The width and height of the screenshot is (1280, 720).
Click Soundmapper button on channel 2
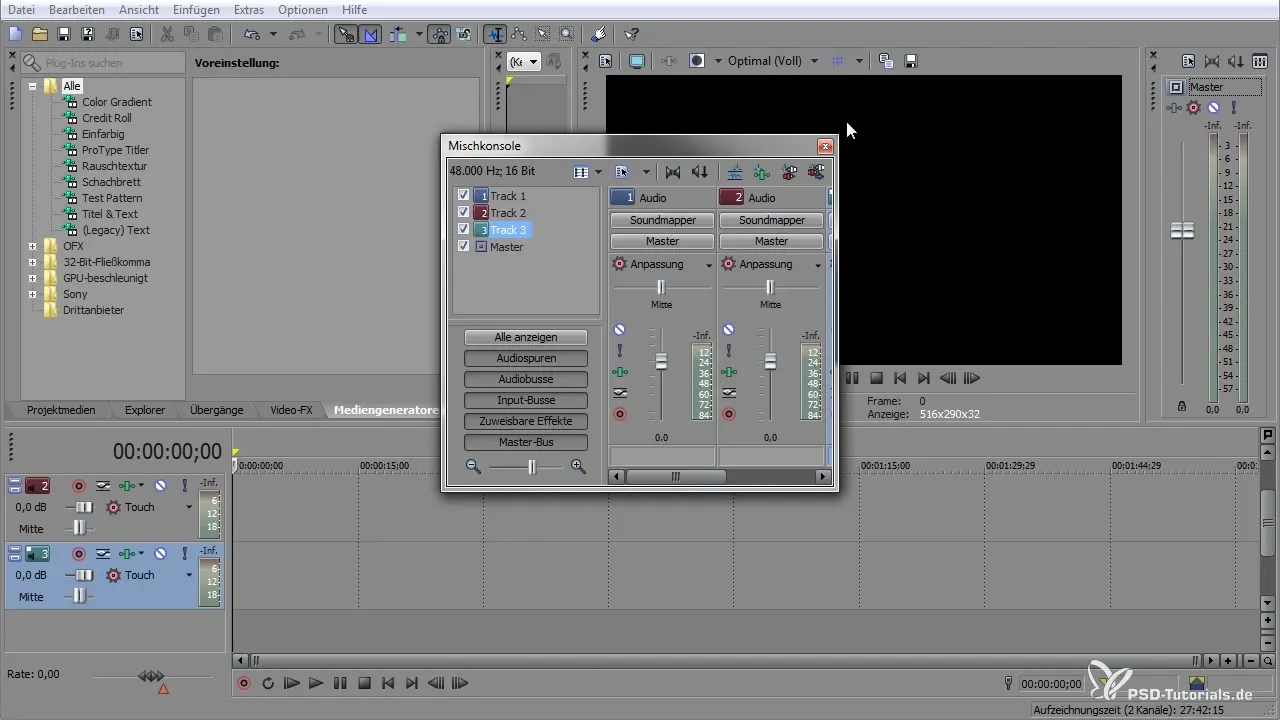tap(771, 220)
